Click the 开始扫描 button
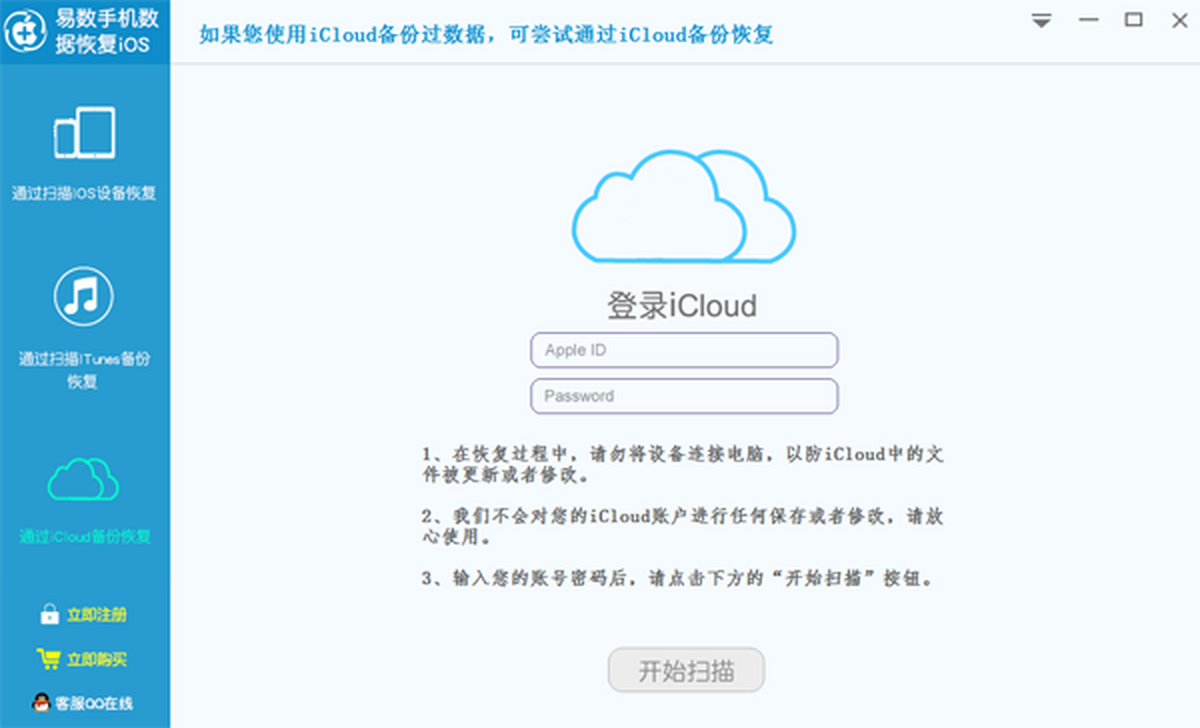 point(686,670)
